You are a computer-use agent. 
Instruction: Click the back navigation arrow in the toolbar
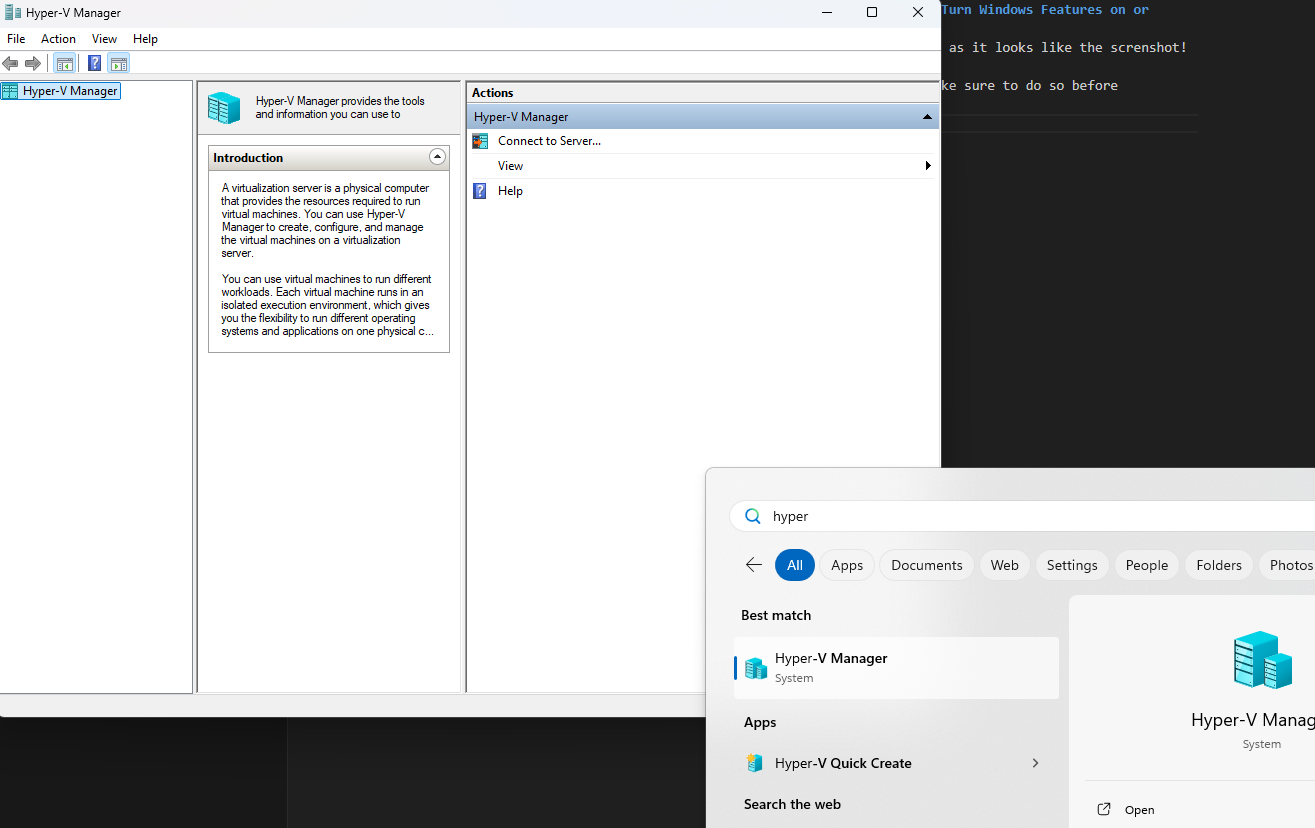click(10, 63)
